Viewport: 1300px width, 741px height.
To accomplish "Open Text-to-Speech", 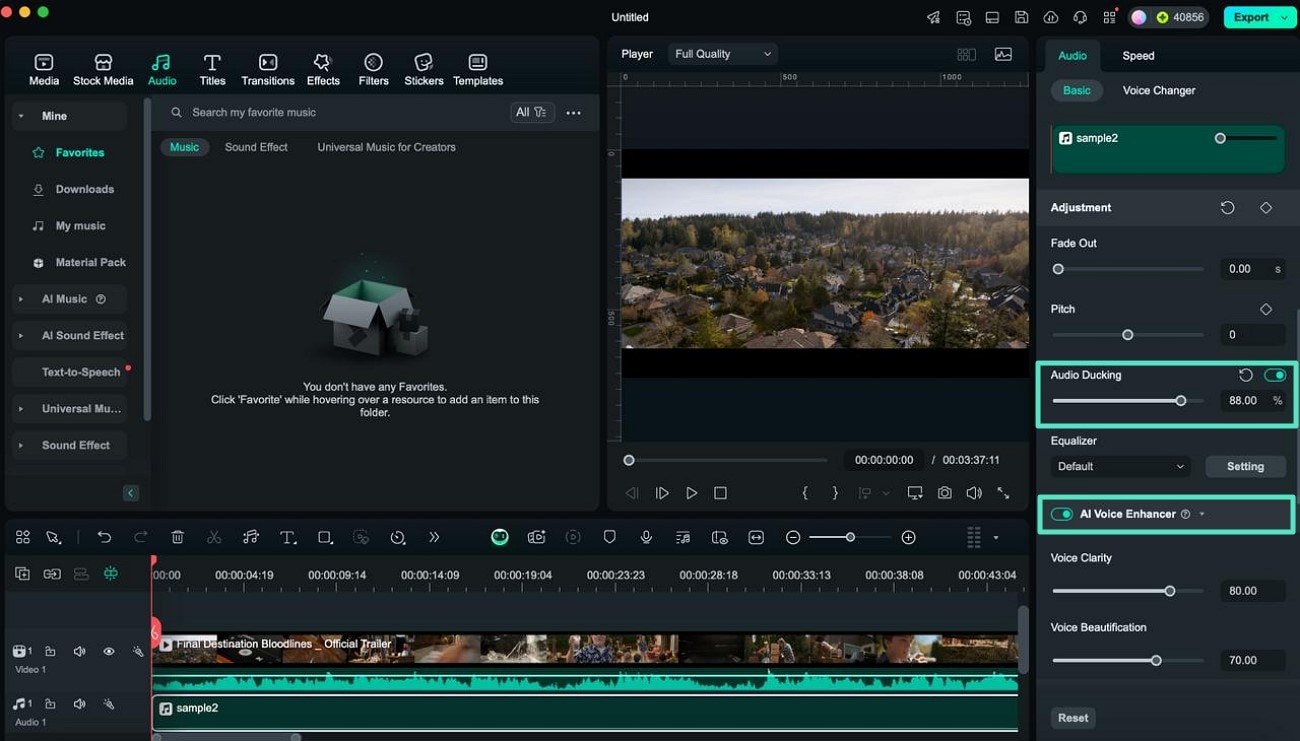I will coord(81,372).
